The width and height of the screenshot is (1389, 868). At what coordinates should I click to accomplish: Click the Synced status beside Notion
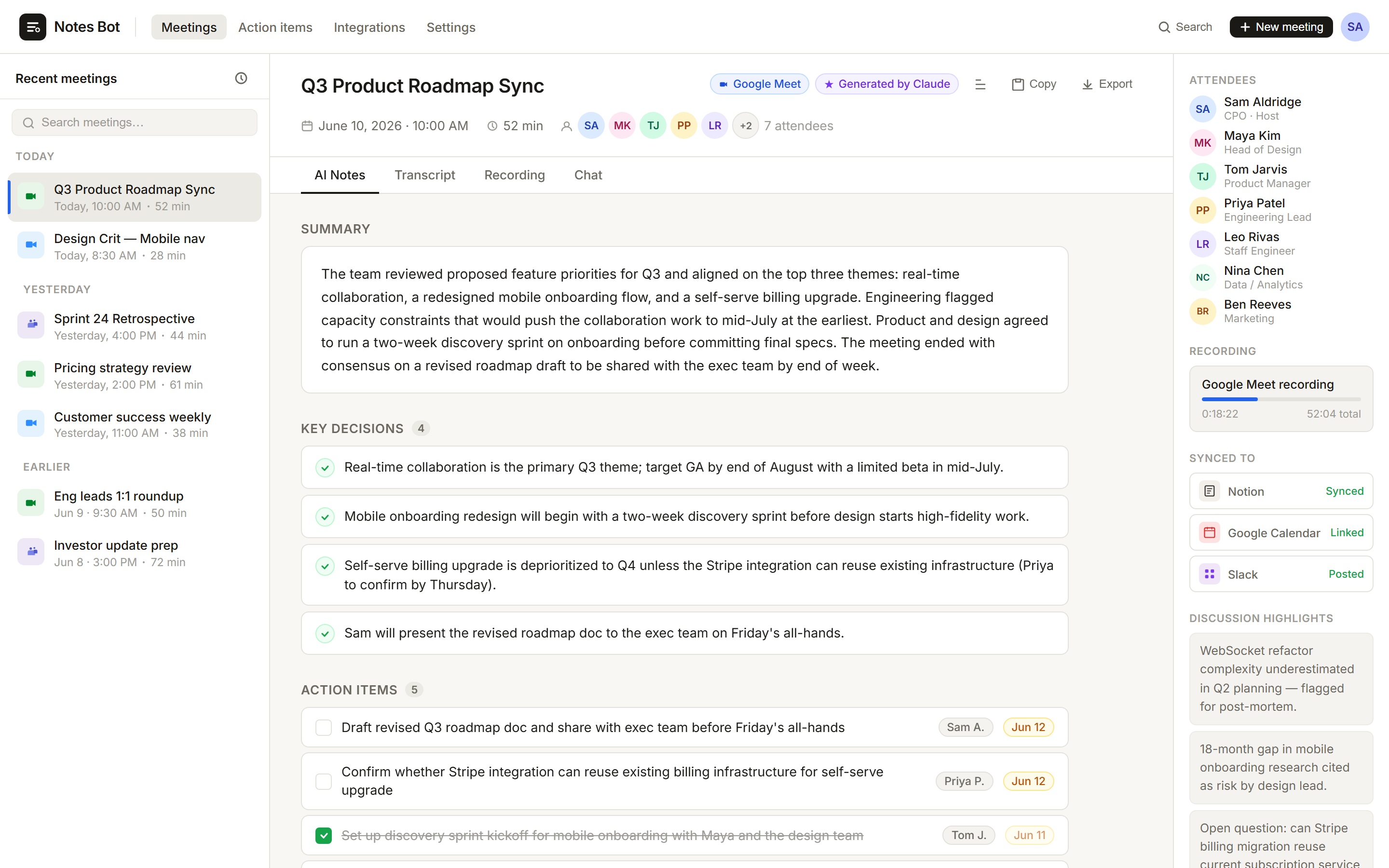coord(1344,491)
